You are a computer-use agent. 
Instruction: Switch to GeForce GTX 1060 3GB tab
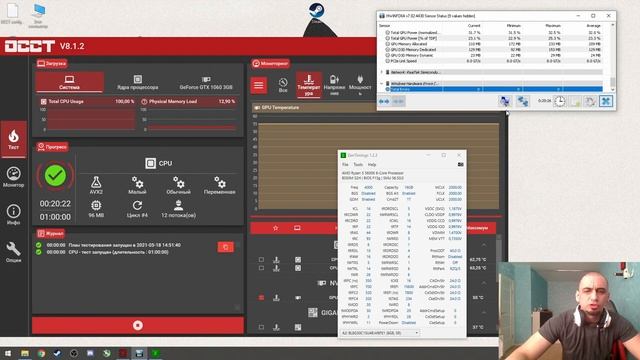pos(206,82)
